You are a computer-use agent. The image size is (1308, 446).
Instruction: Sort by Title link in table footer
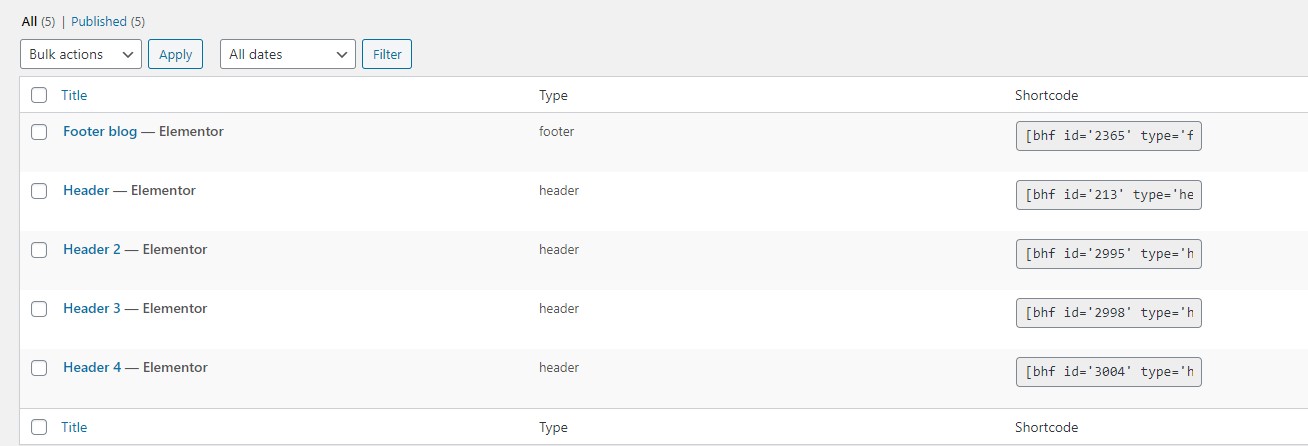(74, 427)
